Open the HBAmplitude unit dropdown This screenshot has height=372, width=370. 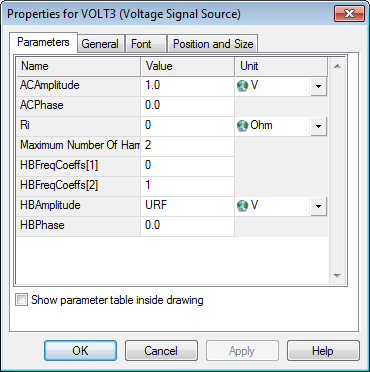point(318,206)
